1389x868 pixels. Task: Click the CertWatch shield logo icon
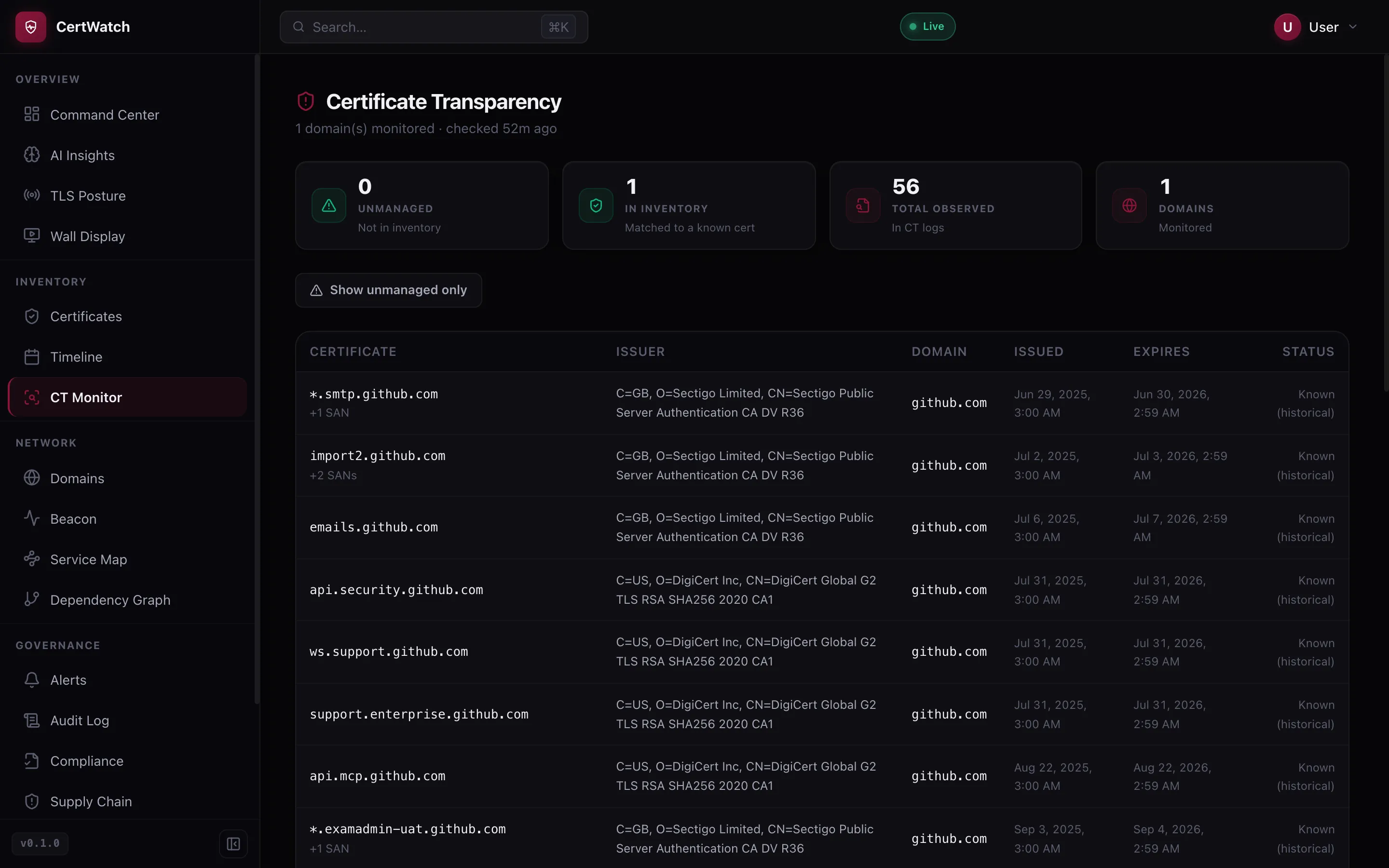[x=31, y=27]
